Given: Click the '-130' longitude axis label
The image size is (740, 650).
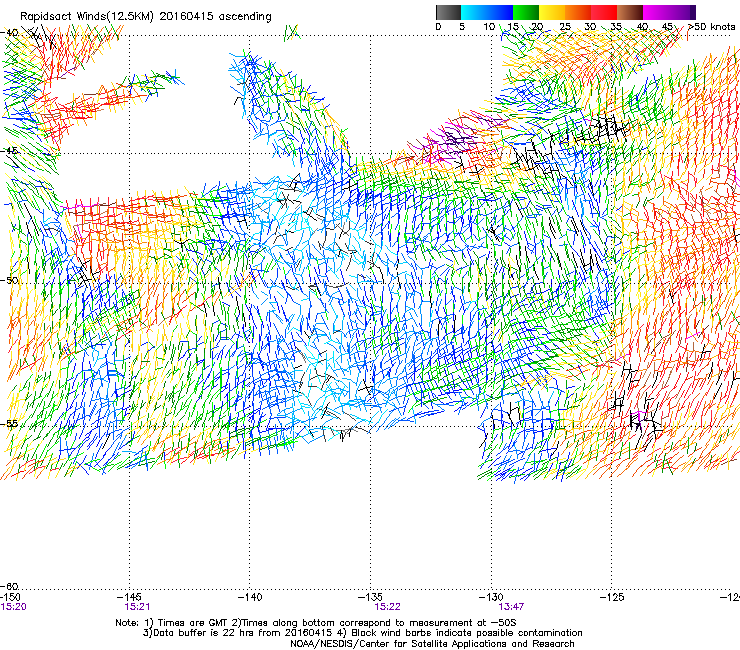Looking at the screenshot, I should pos(491,597).
